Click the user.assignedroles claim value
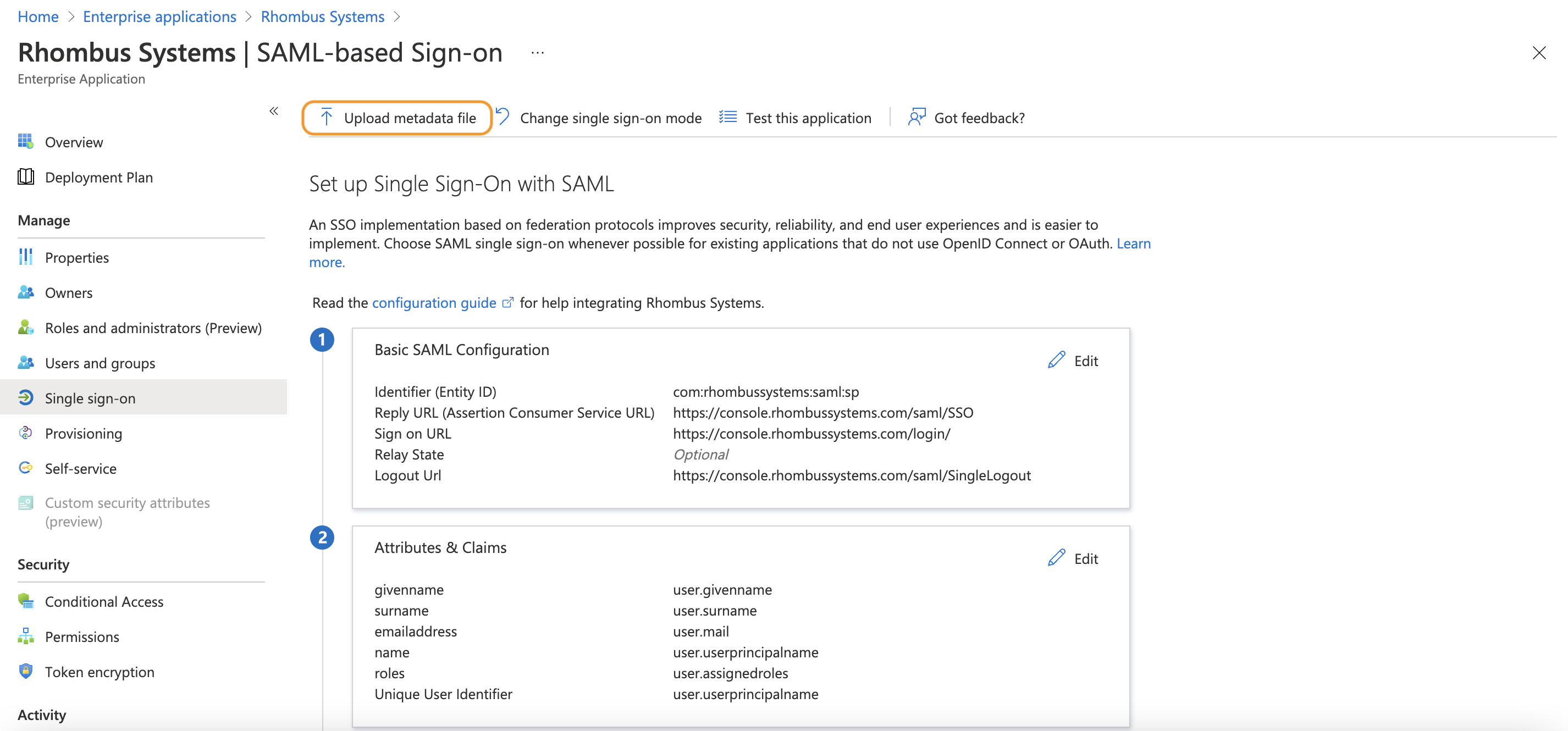The width and height of the screenshot is (1568, 731). 731,673
